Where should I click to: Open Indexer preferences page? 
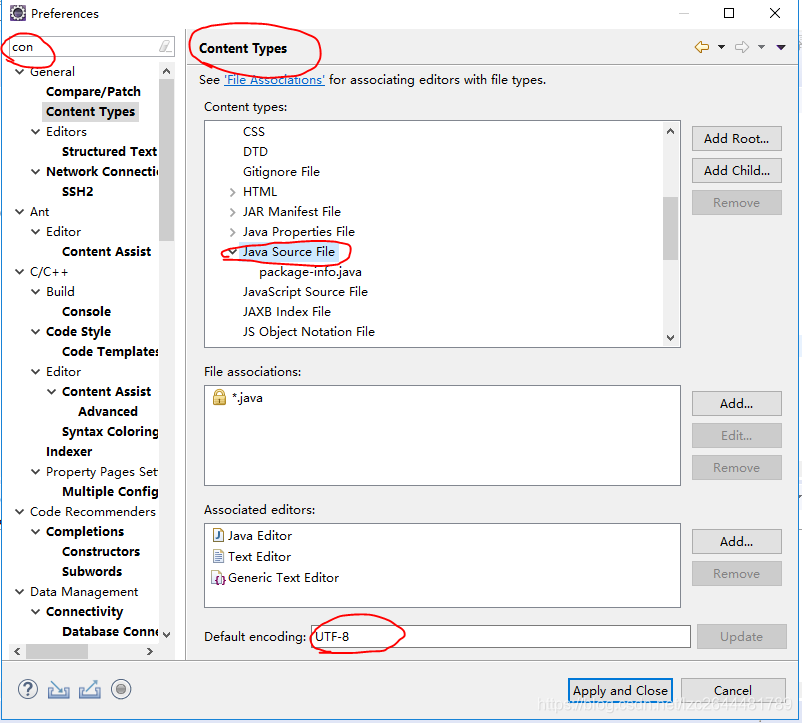point(69,451)
